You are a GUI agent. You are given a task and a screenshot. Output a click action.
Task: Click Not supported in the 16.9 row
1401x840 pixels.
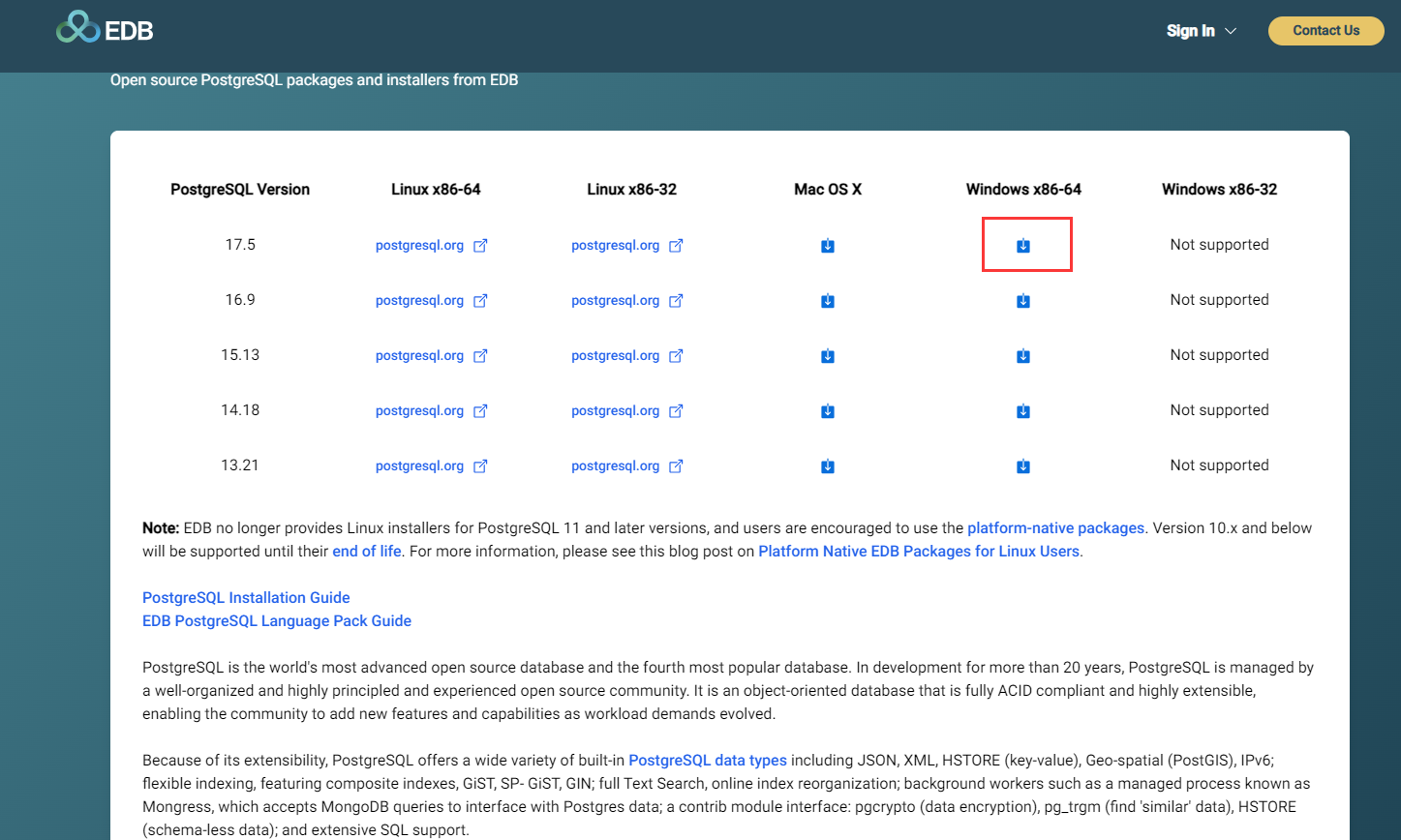tap(1220, 300)
